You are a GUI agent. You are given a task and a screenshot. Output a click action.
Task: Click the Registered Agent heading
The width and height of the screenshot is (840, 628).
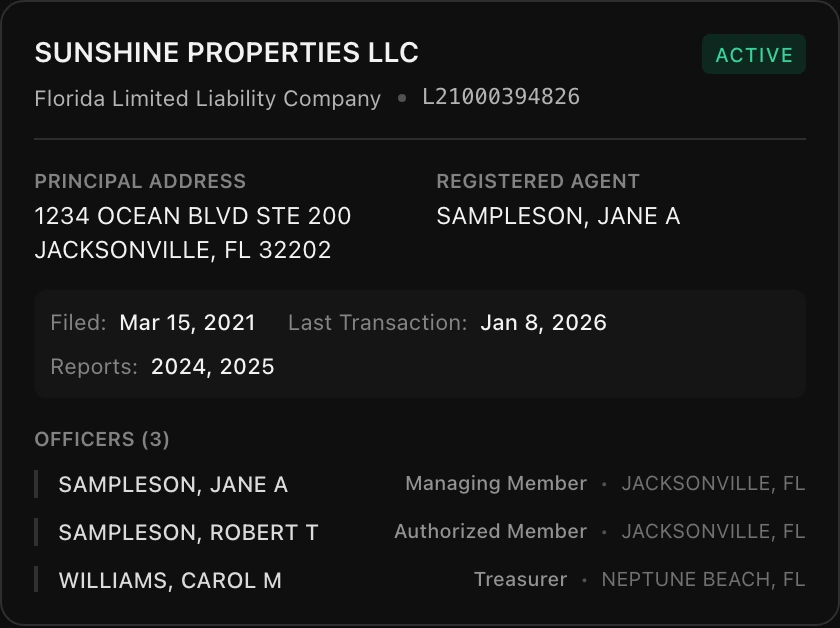coord(538,181)
